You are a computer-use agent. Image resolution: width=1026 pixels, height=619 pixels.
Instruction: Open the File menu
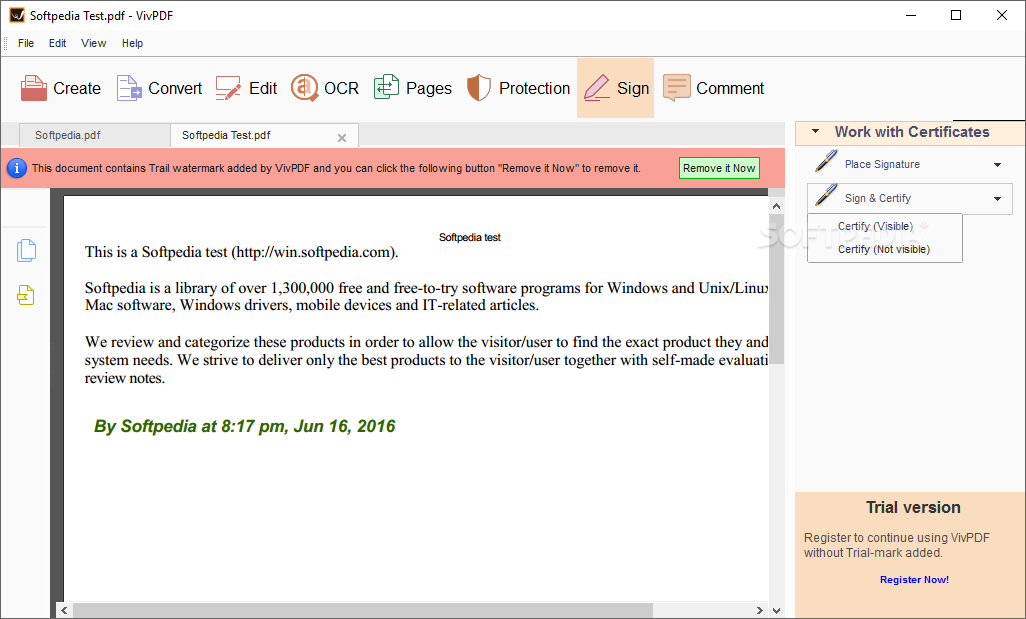(26, 43)
